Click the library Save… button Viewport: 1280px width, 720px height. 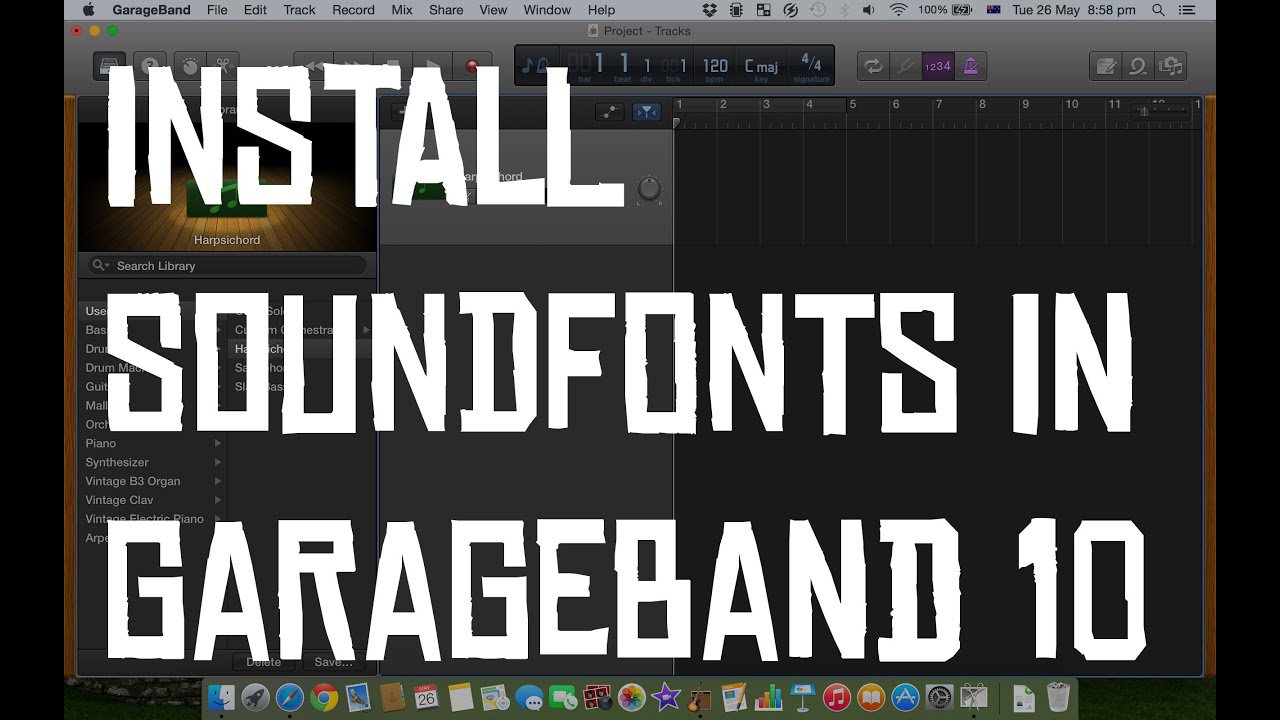[333, 662]
